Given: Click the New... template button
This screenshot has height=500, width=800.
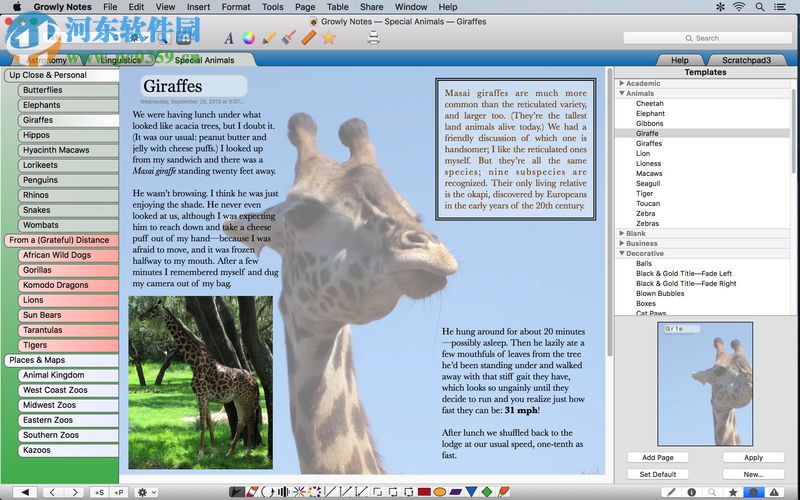Looking at the screenshot, I should [753, 474].
